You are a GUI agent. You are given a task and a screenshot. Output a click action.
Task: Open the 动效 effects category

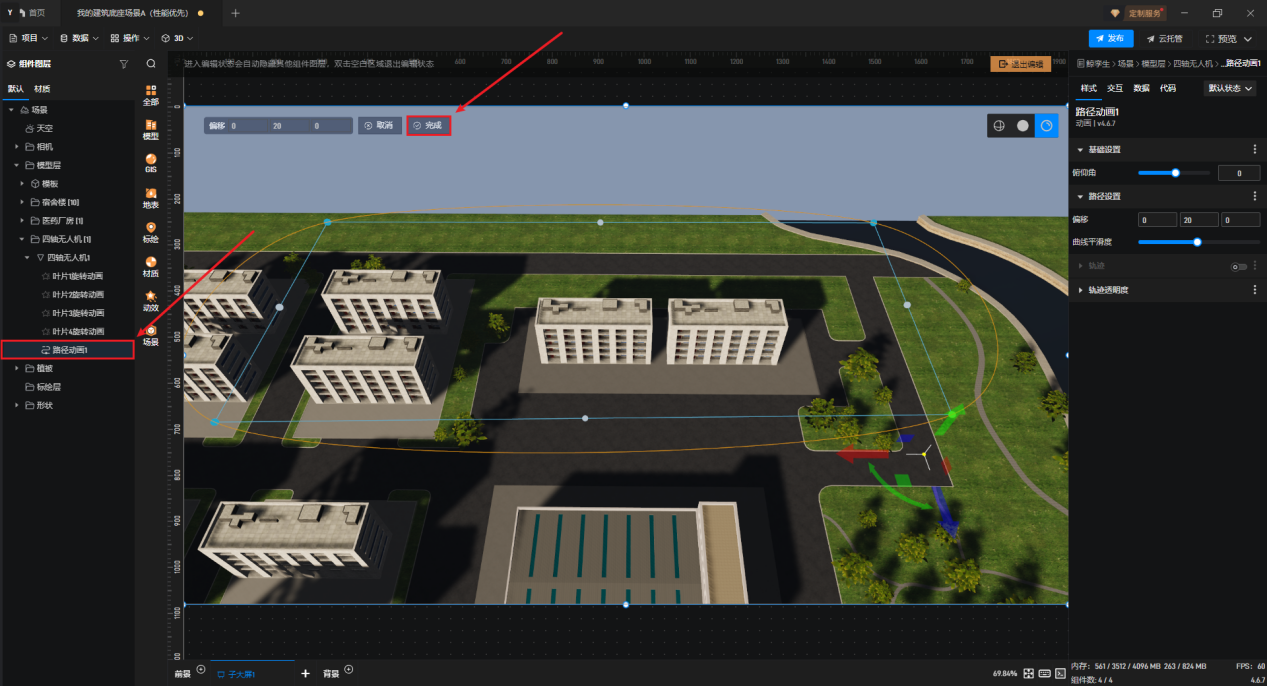pos(151,301)
